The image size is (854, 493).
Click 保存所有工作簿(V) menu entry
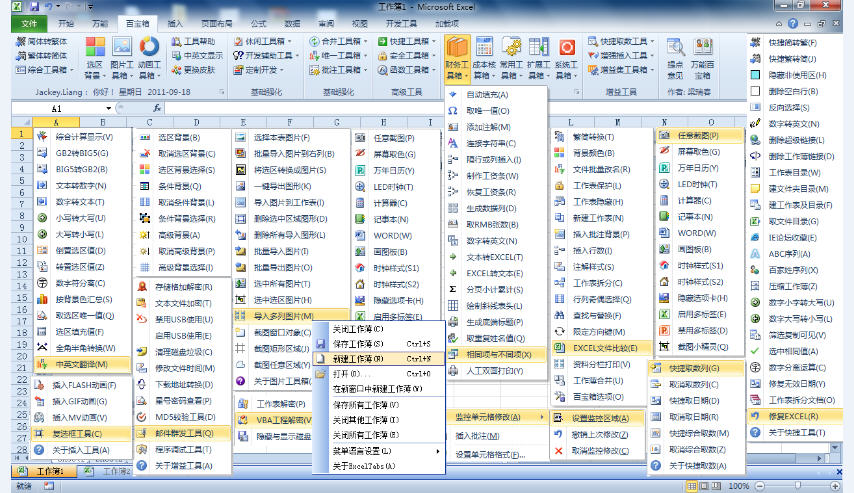pyautogui.click(x=380, y=405)
